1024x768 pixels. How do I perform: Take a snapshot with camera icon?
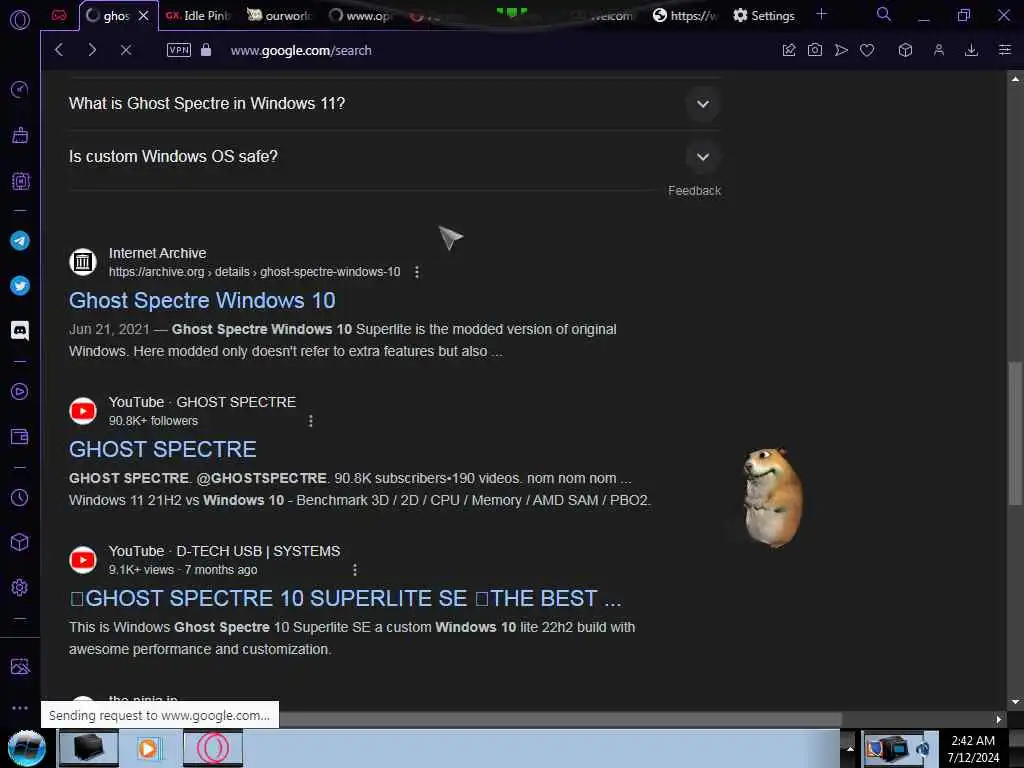(x=815, y=50)
